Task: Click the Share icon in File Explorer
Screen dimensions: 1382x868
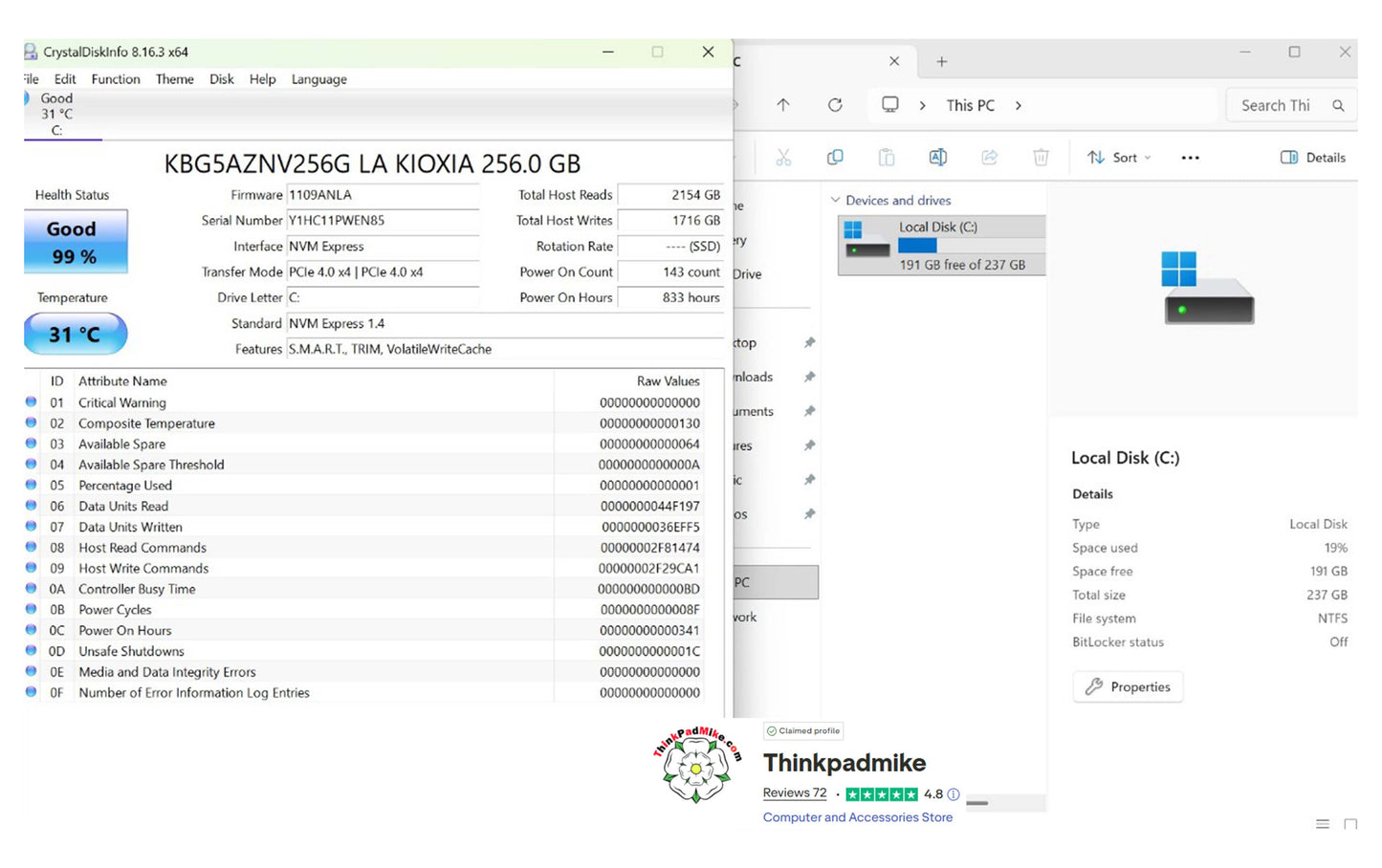Action: click(x=989, y=157)
